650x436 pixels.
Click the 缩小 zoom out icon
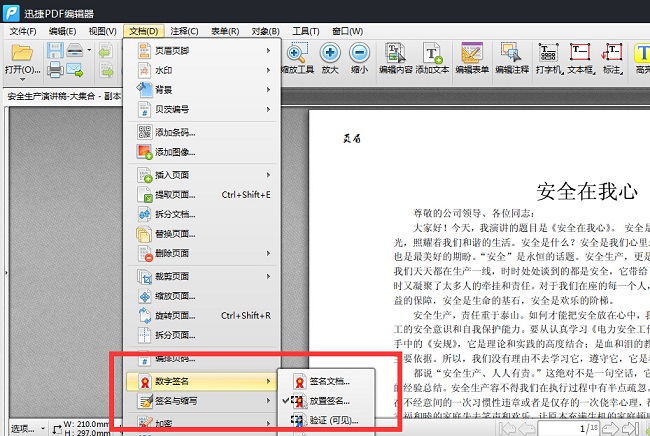[x=359, y=58]
